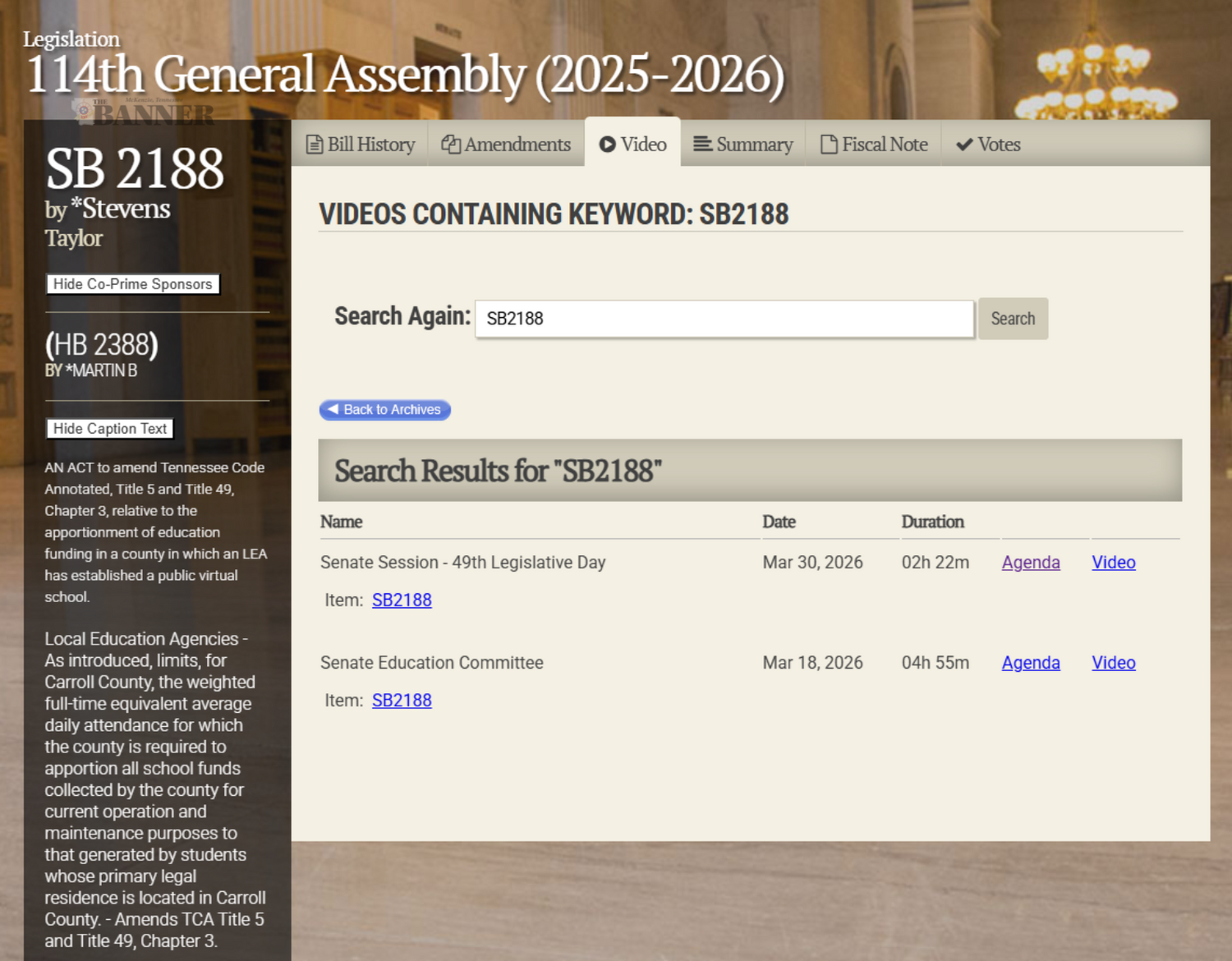The image size is (1232, 961).
Task: Click 'Senate Education Committee' row name
Action: pyautogui.click(x=432, y=663)
